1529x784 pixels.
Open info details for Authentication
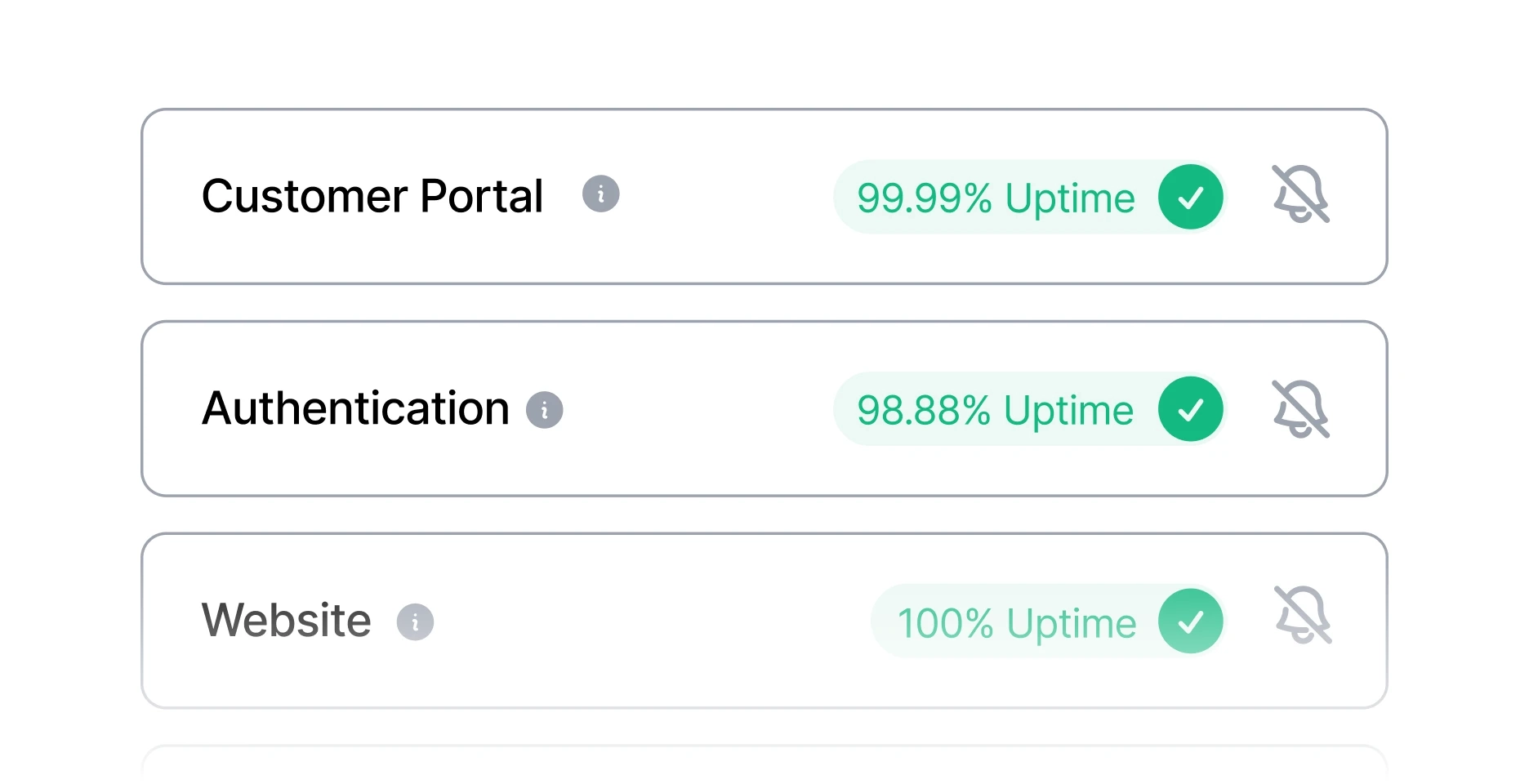545,408
